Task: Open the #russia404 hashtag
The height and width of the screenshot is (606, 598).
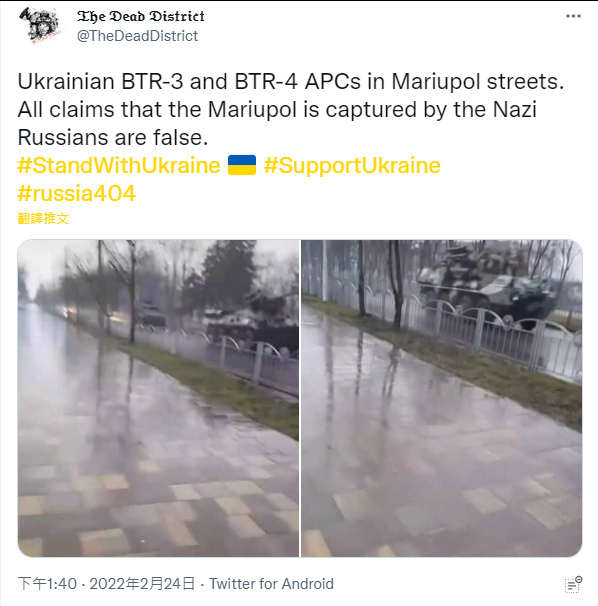Action: coord(77,193)
